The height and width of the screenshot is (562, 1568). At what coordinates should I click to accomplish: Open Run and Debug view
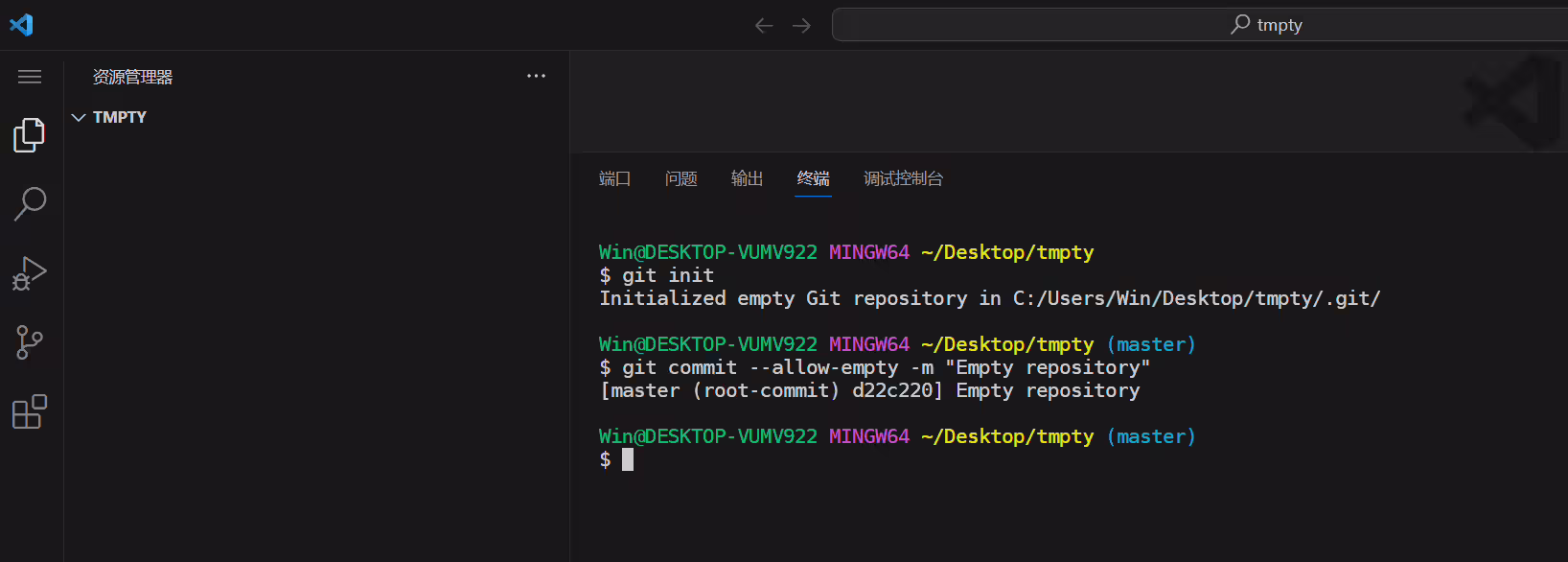point(30,273)
